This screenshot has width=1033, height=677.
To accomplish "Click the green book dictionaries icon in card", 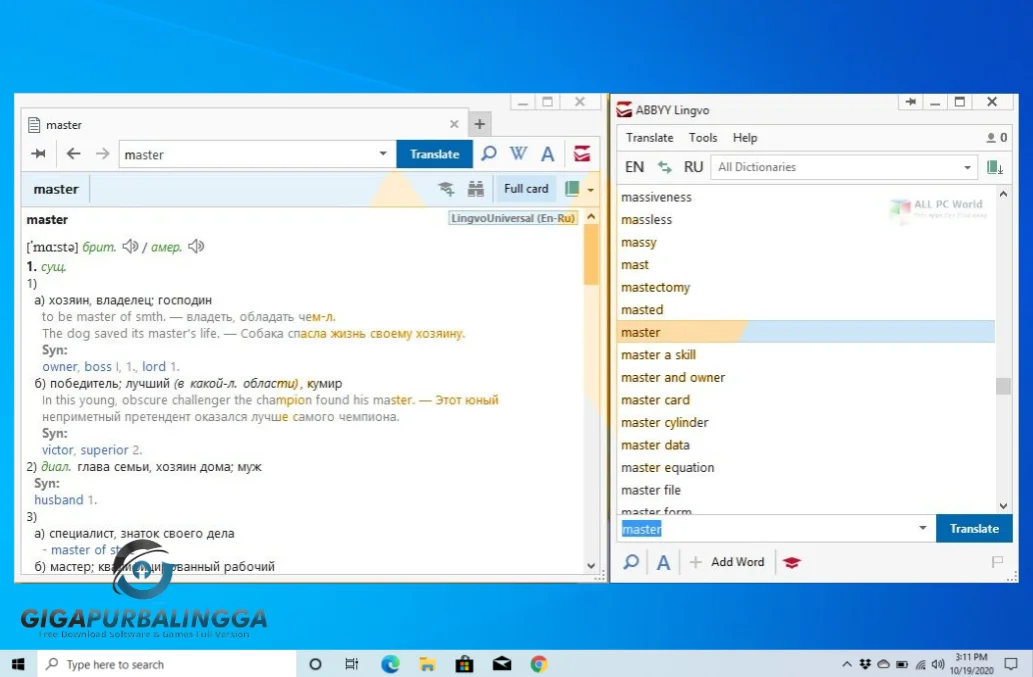I will tap(572, 189).
